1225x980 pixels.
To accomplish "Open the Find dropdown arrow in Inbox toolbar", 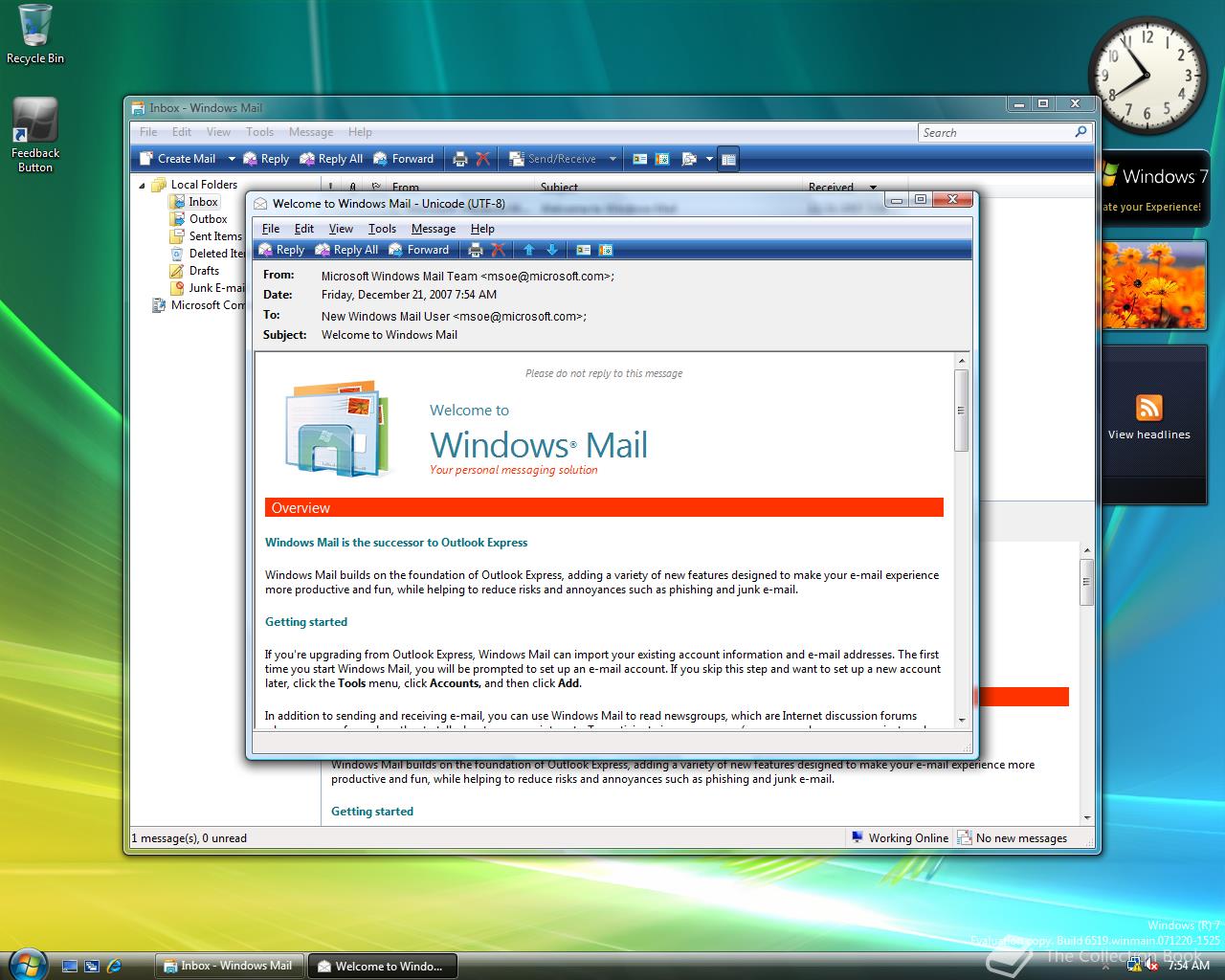I will [x=709, y=159].
